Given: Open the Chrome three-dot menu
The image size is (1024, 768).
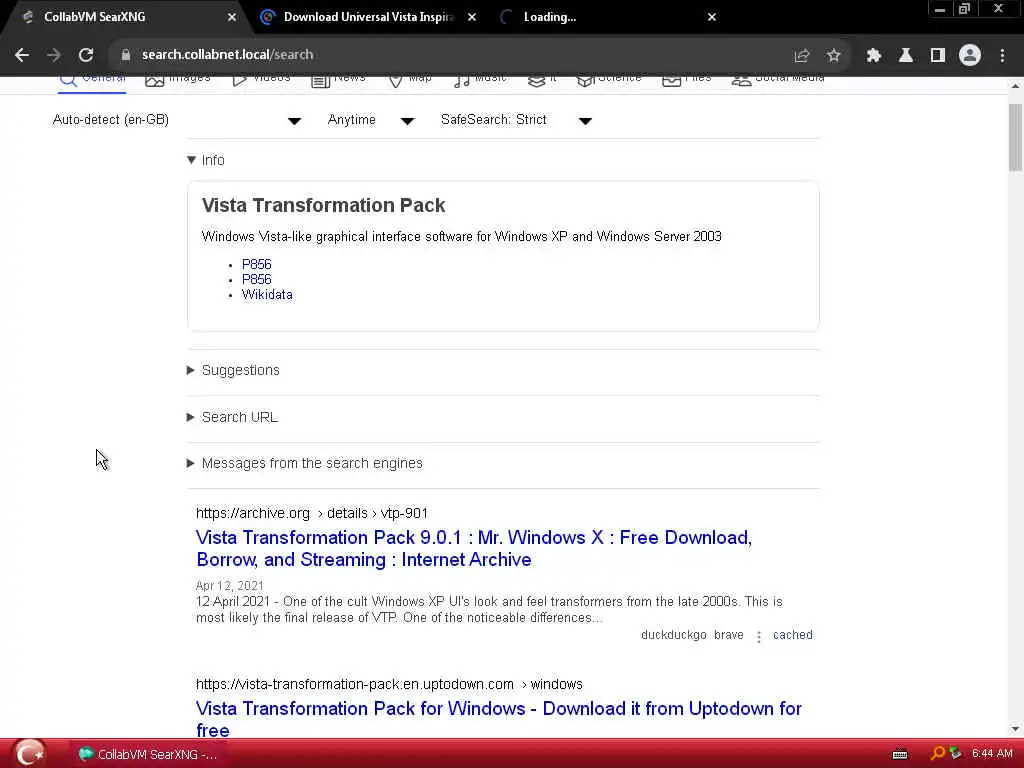Looking at the screenshot, I should 1002,56.
